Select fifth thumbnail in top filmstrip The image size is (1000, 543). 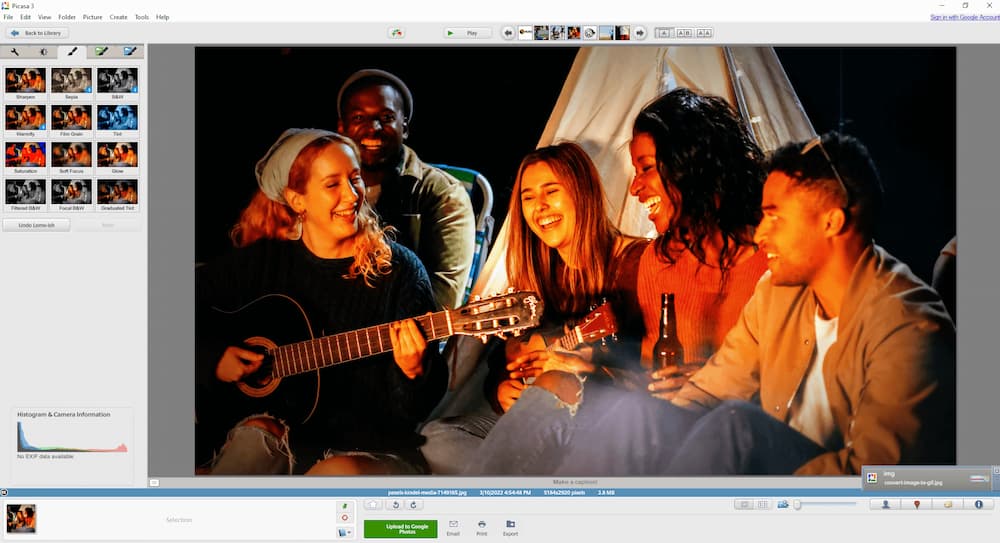590,33
